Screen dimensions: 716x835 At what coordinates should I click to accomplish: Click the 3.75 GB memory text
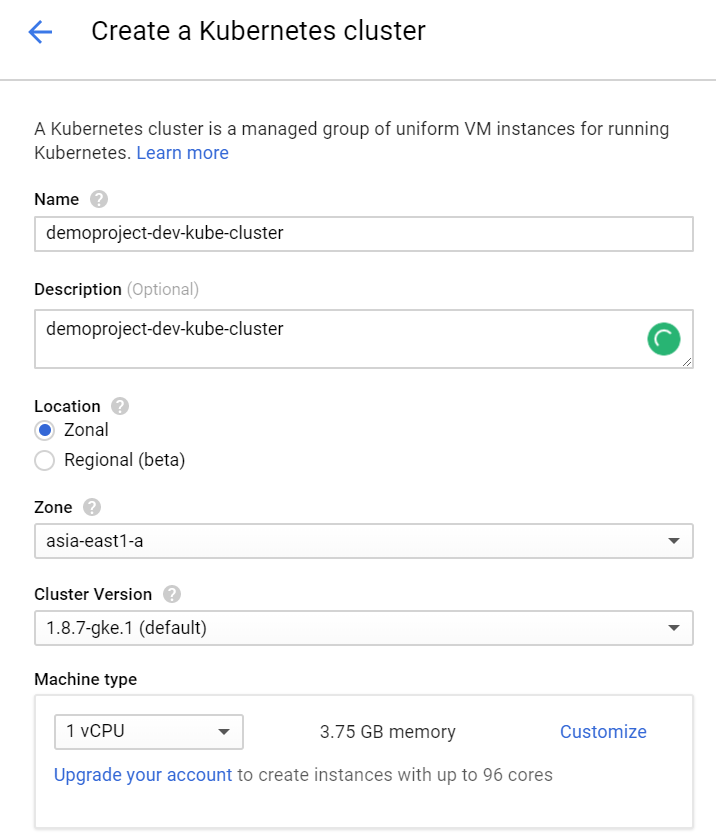point(388,732)
